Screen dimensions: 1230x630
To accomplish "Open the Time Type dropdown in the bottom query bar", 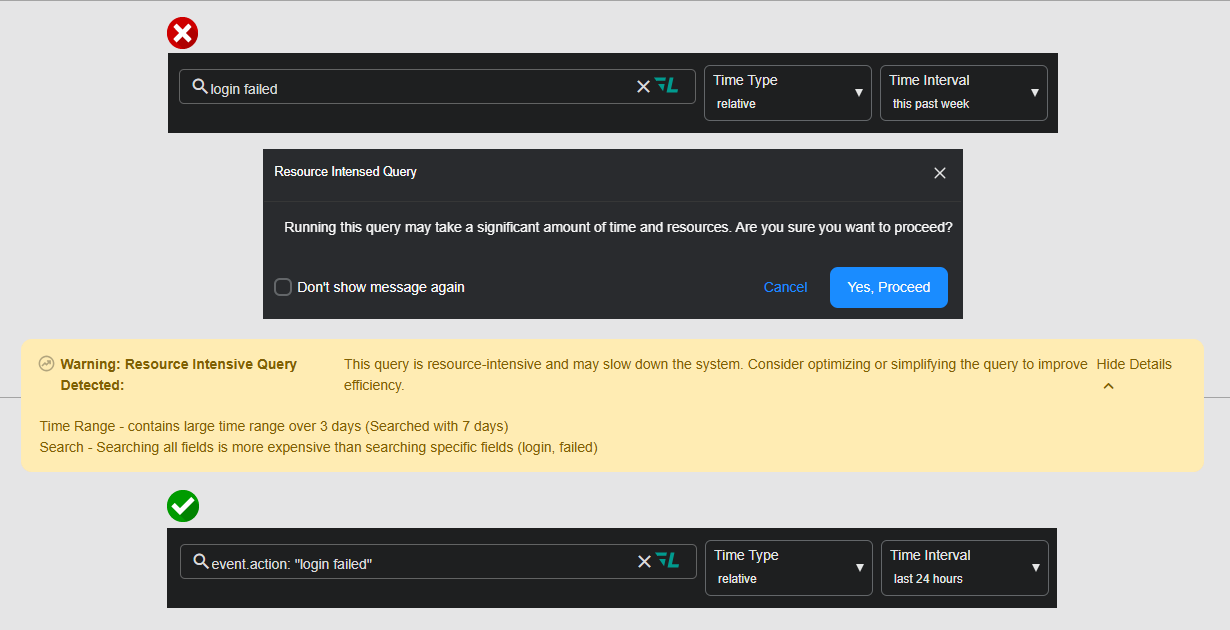I will [x=788, y=567].
